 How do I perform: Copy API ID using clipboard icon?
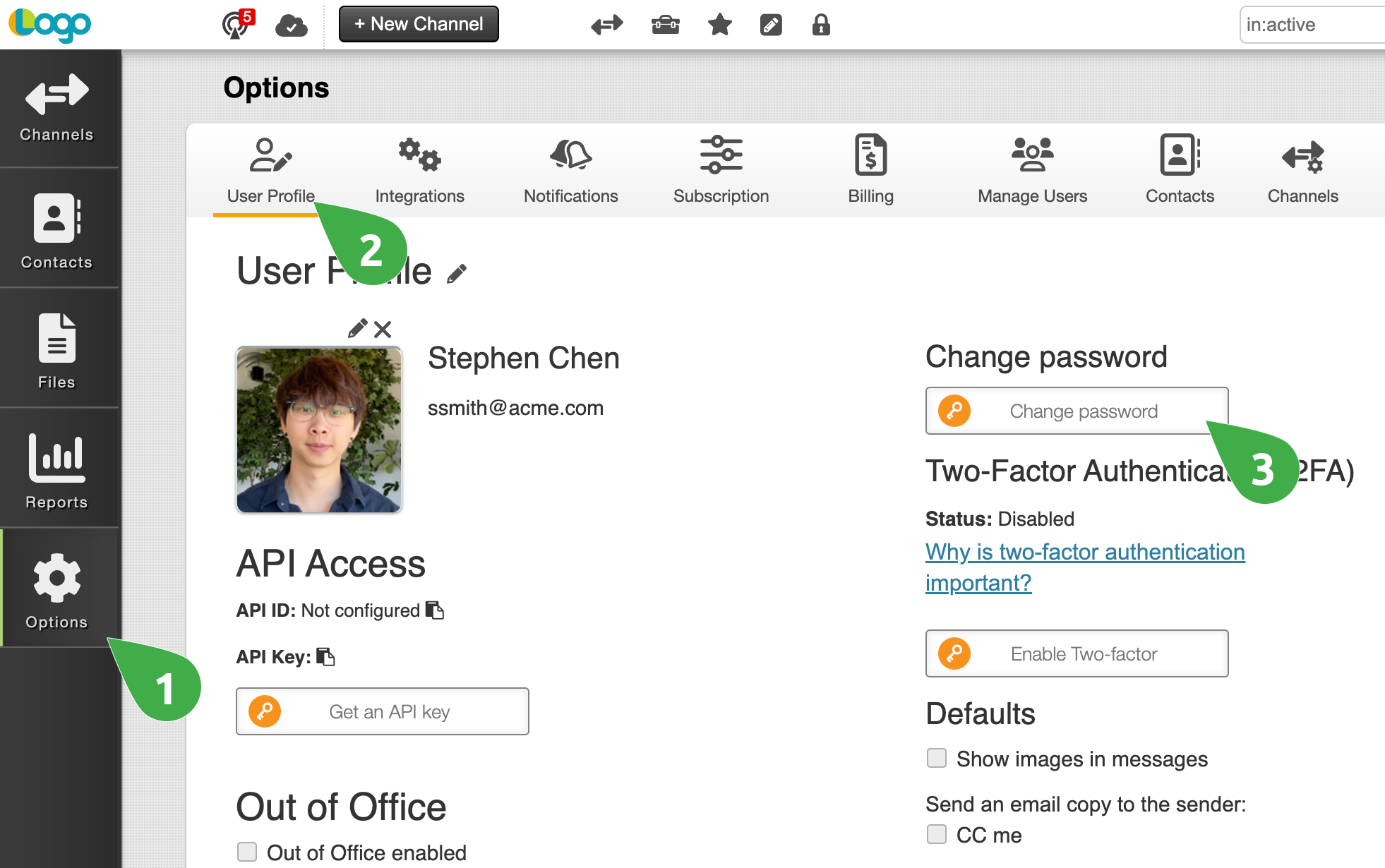435,610
